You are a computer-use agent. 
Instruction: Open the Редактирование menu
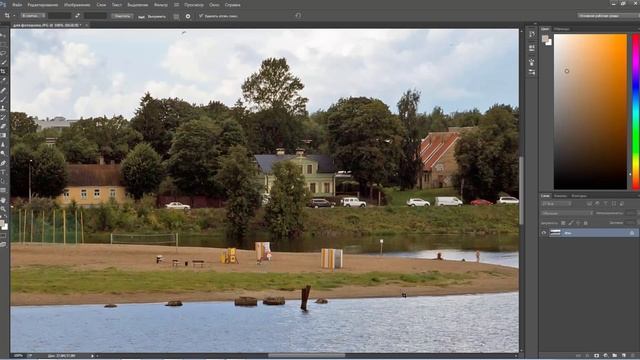click(42, 5)
